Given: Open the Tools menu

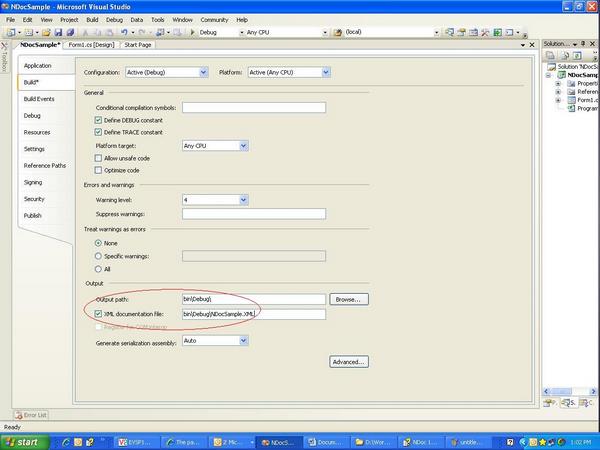Looking at the screenshot, I should 158,20.
